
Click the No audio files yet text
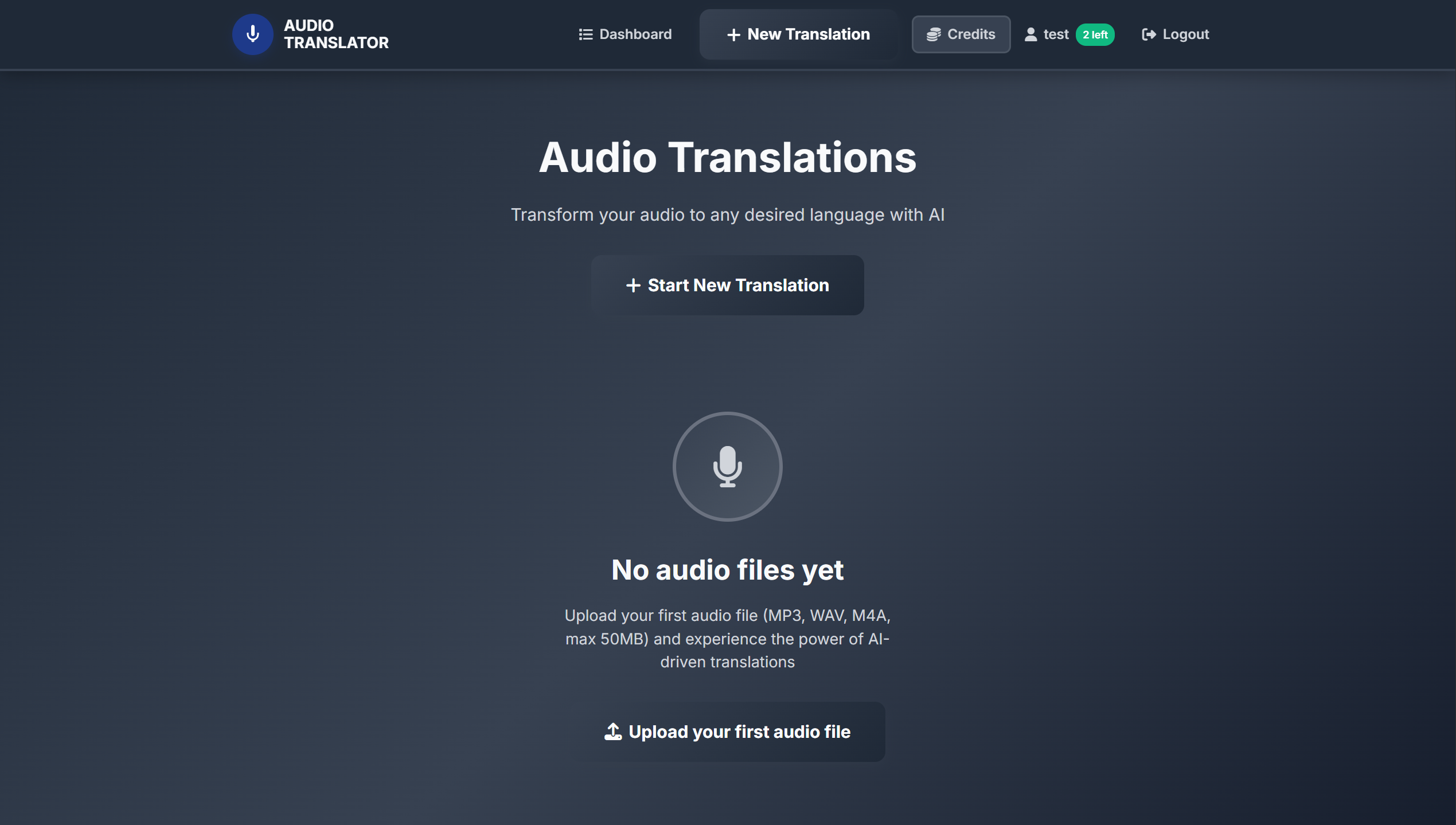pyautogui.click(x=727, y=569)
